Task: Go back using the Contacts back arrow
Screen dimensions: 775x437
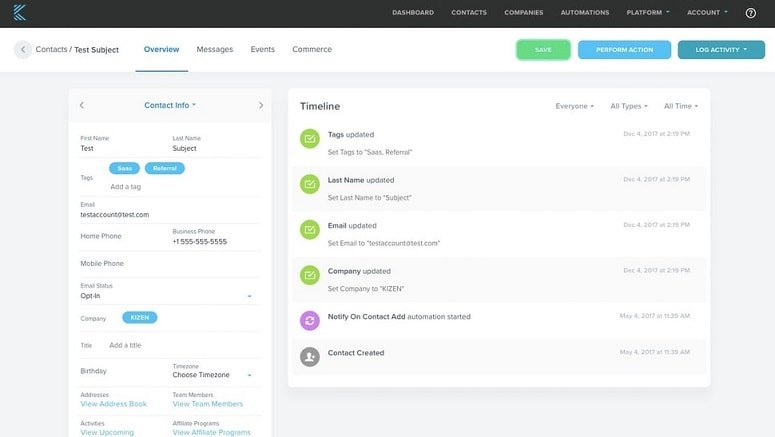Action: 23,49
